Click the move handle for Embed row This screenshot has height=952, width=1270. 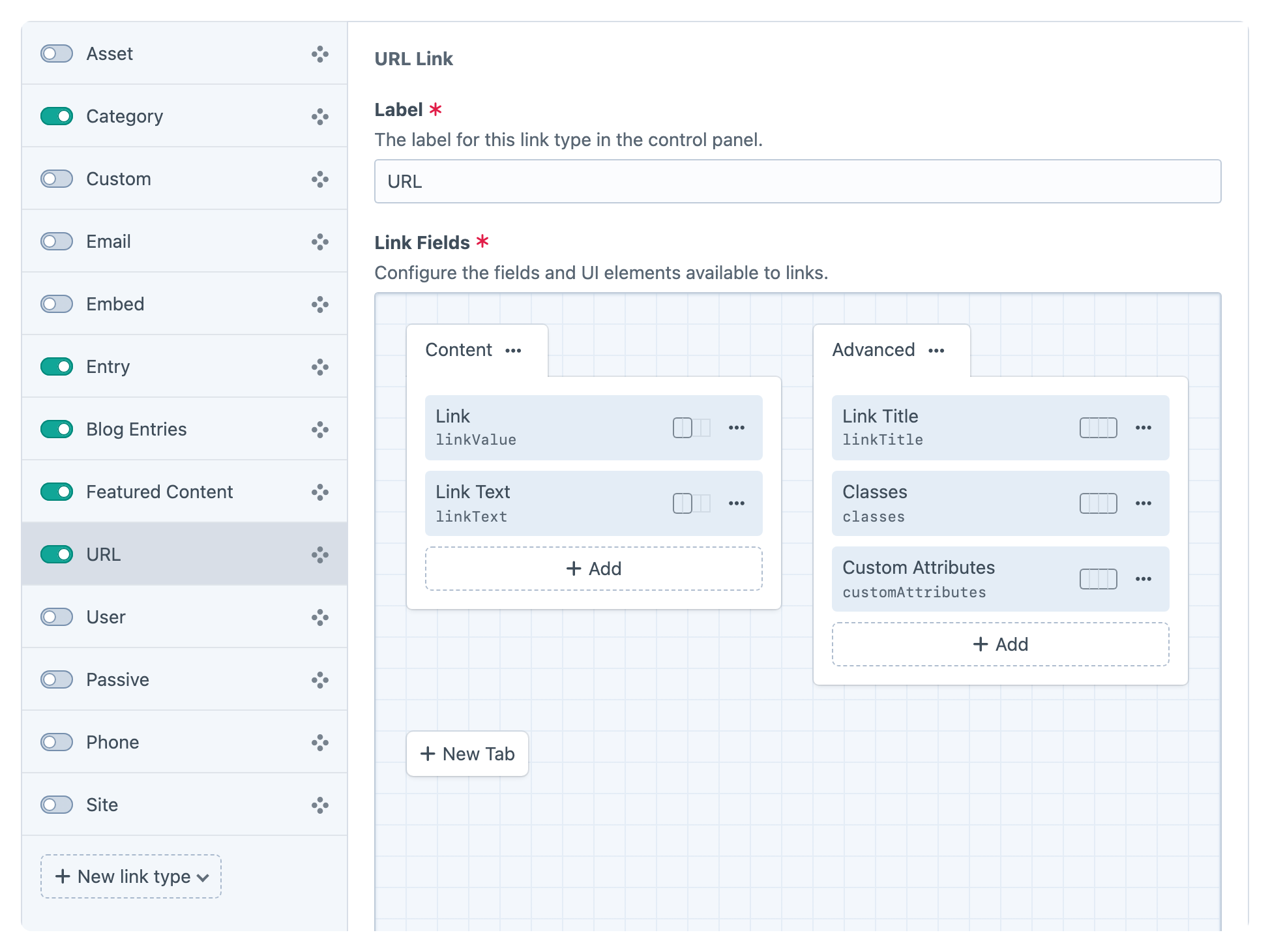point(319,305)
